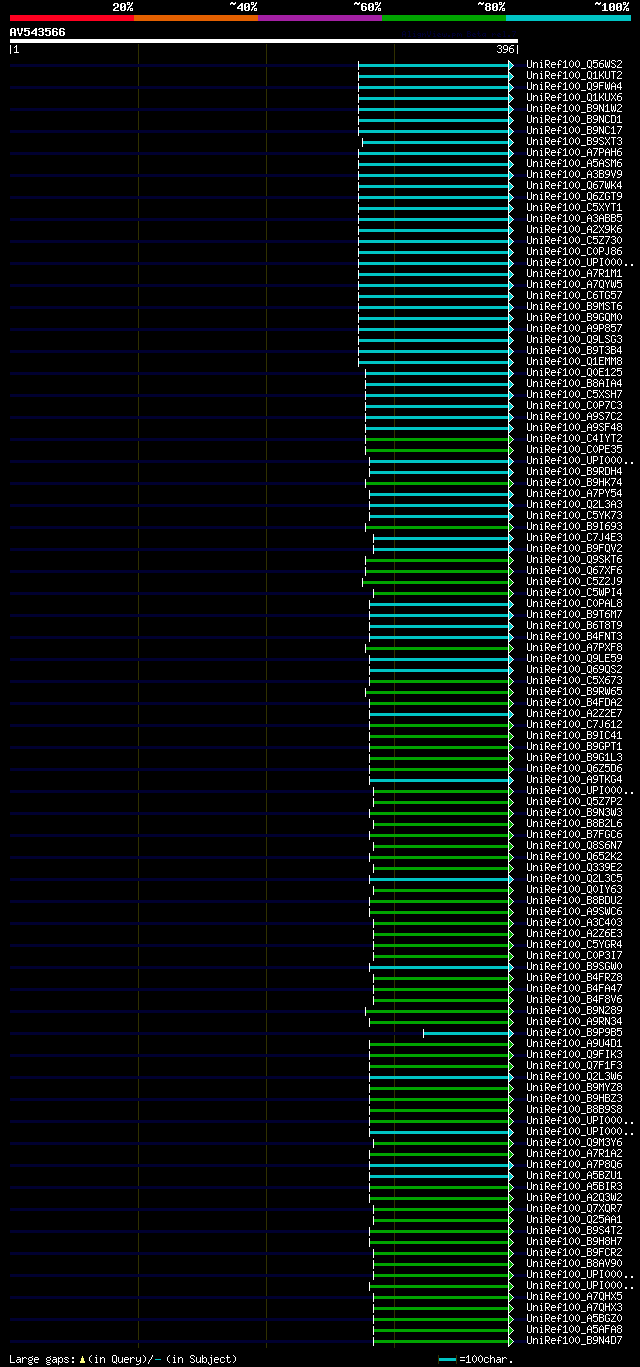This screenshot has height=1367, width=640.
Task: Select the UniRef100_Q0E125 label
Action: pyautogui.click(x=574, y=372)
